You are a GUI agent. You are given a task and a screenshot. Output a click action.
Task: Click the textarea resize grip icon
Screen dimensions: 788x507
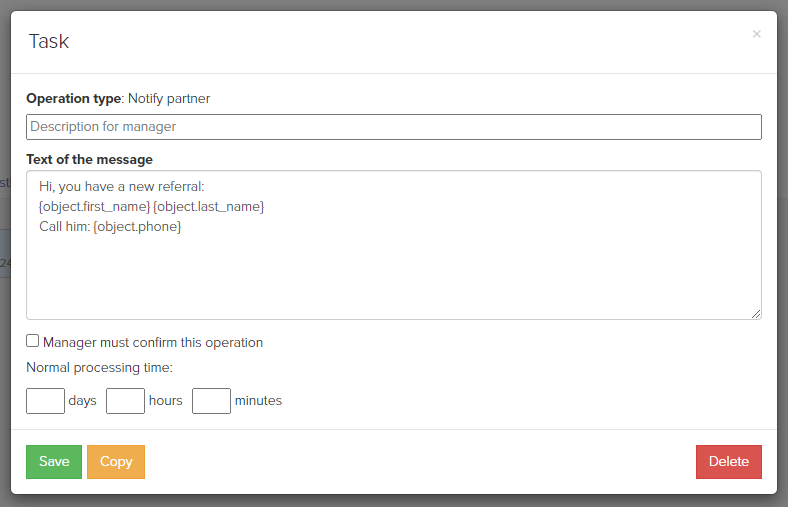coord(756,314)
